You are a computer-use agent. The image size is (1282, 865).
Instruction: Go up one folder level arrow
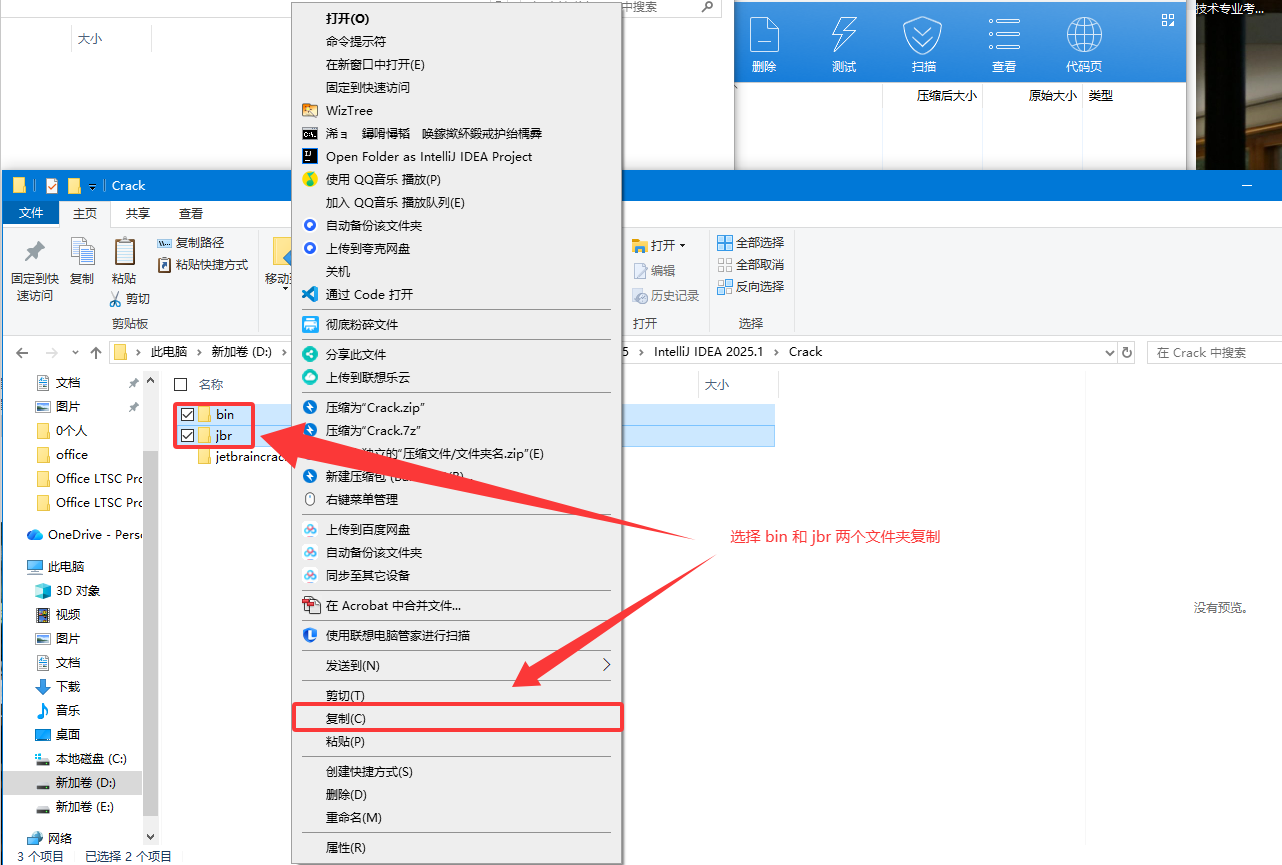[96, 352]
